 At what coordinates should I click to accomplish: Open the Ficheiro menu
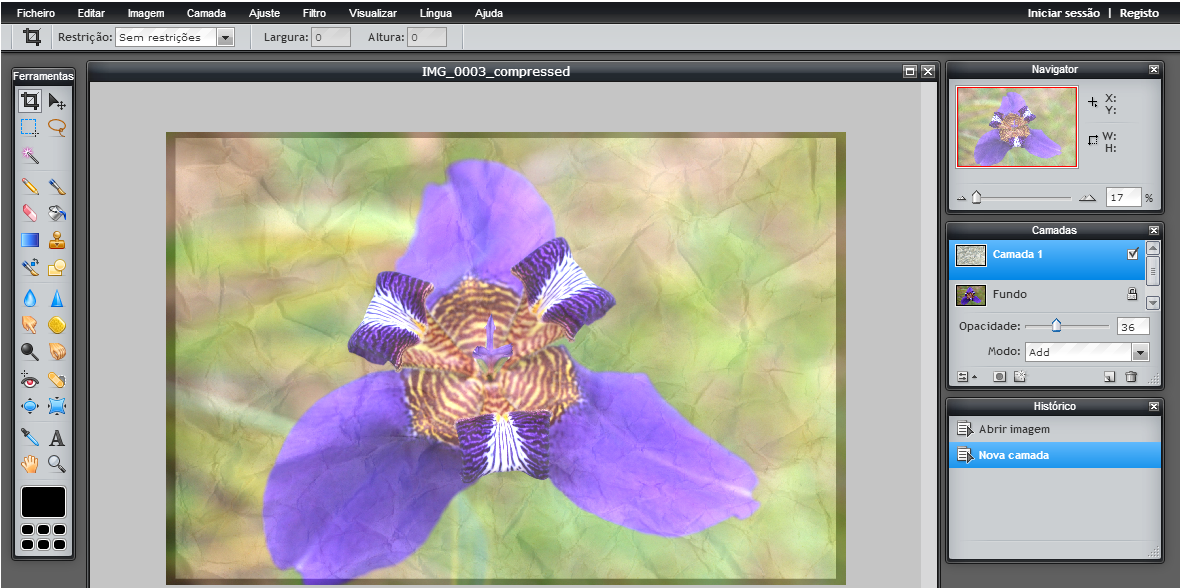tap(36, 13)
